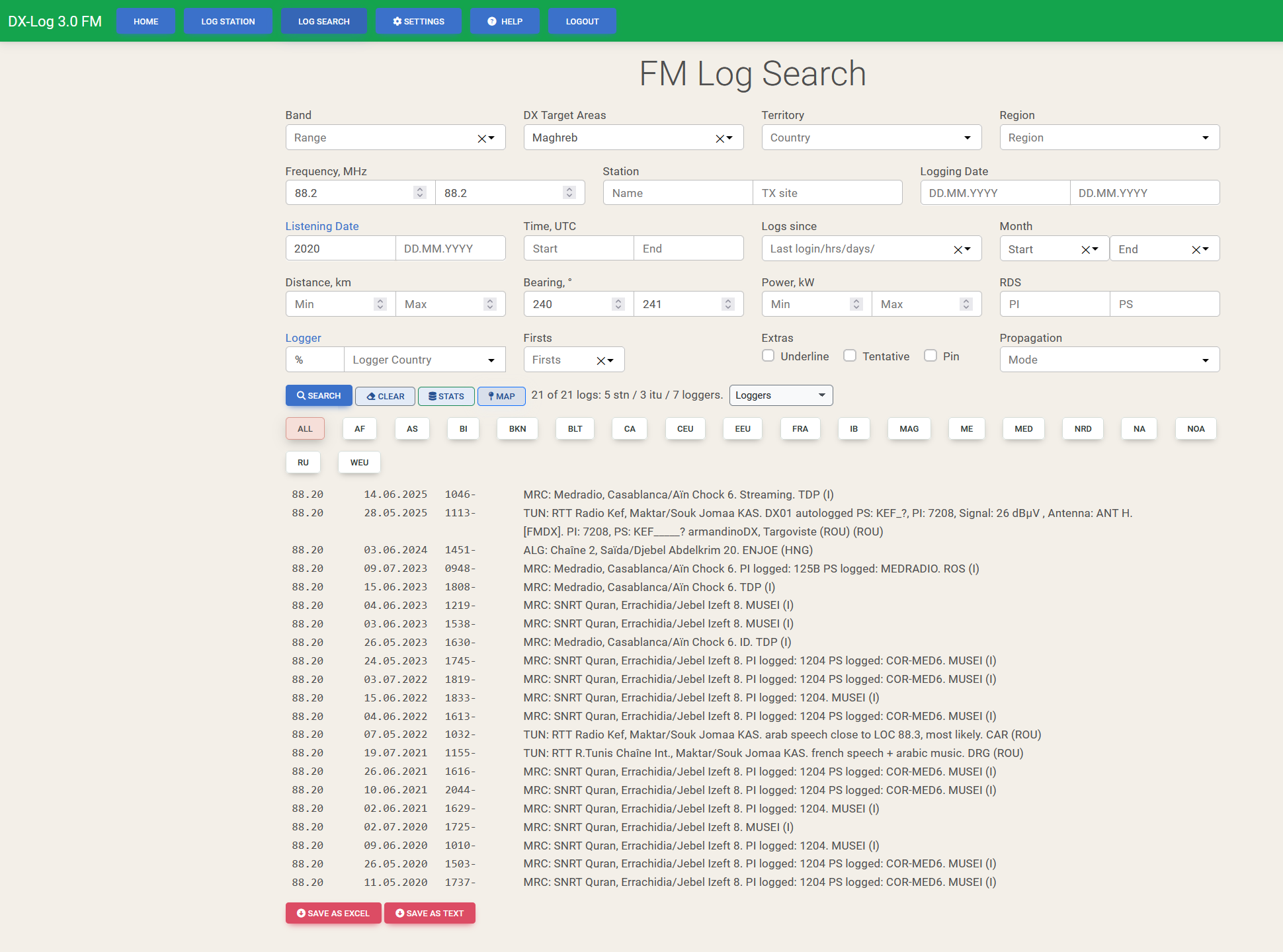Open the HELP page
The height and width of the screenshot is (952, 1283).
tap(505, 21)
